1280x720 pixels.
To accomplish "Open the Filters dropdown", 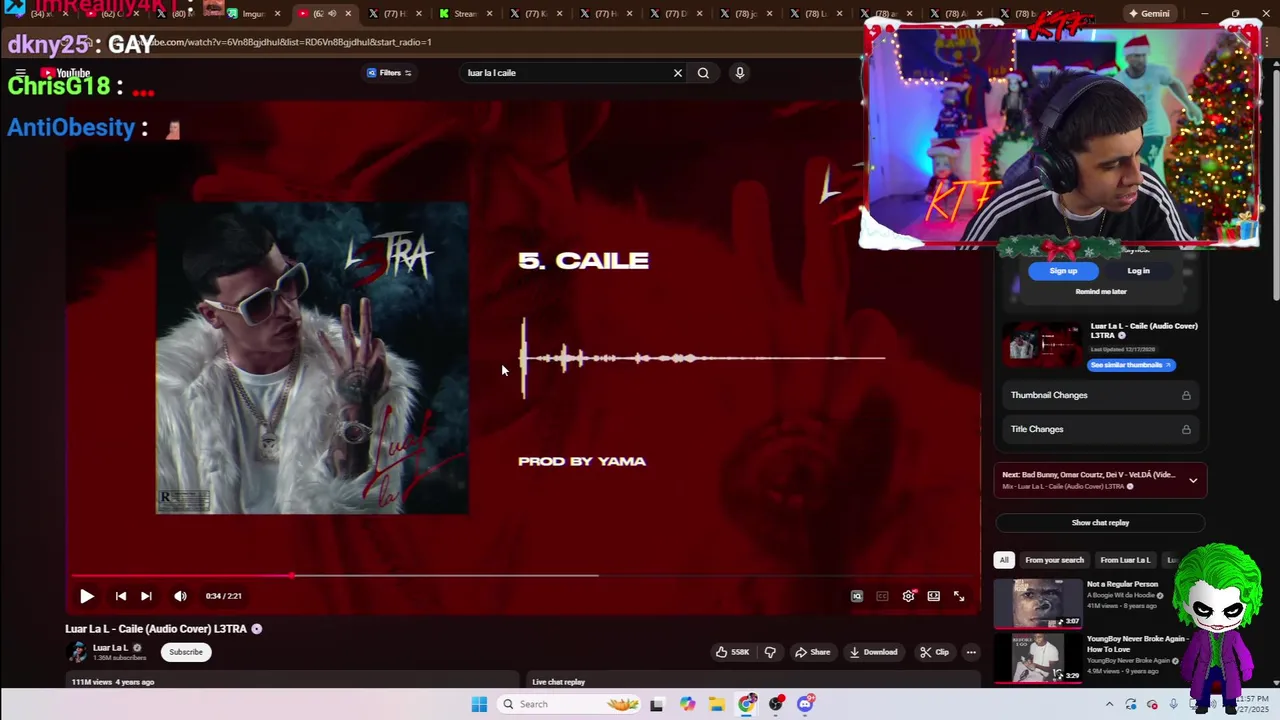I will coord(389,73).
